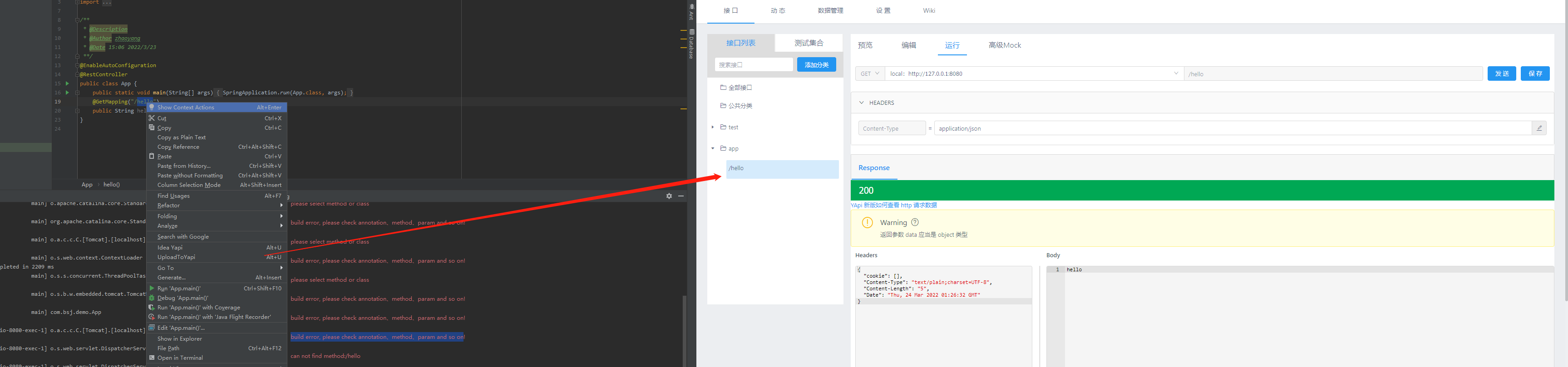The height and width of the screenshot is (367, 1568).
Task: Open the 编辑 tab
Action: point(909,45)
